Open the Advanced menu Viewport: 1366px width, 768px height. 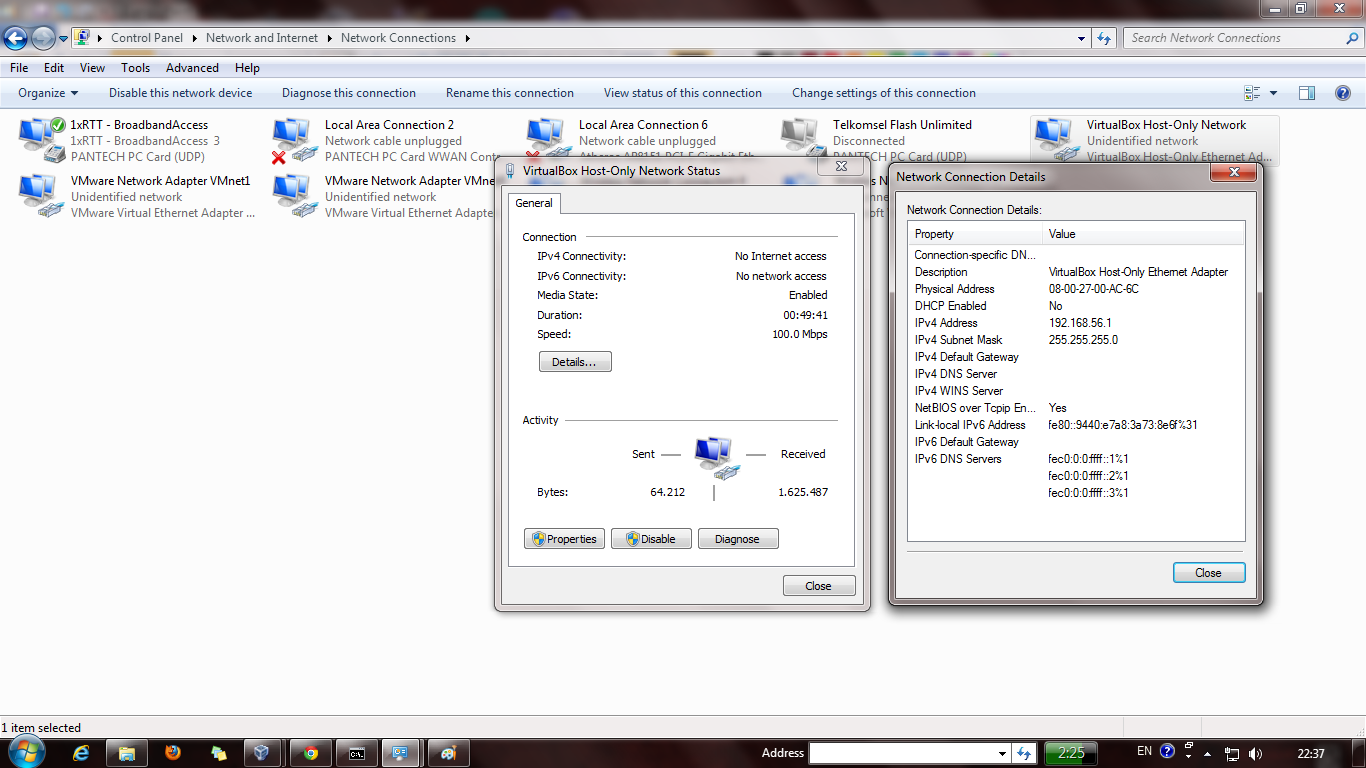click(x=192, y=68)
